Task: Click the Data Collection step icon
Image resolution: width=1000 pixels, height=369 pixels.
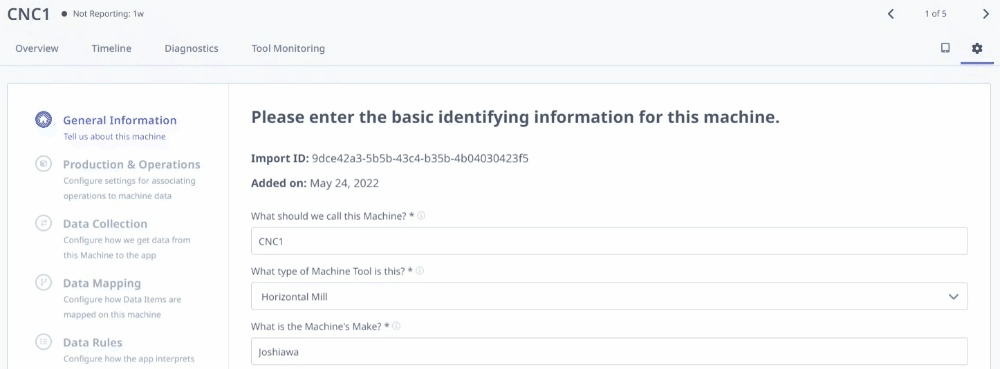Action: 43,223
